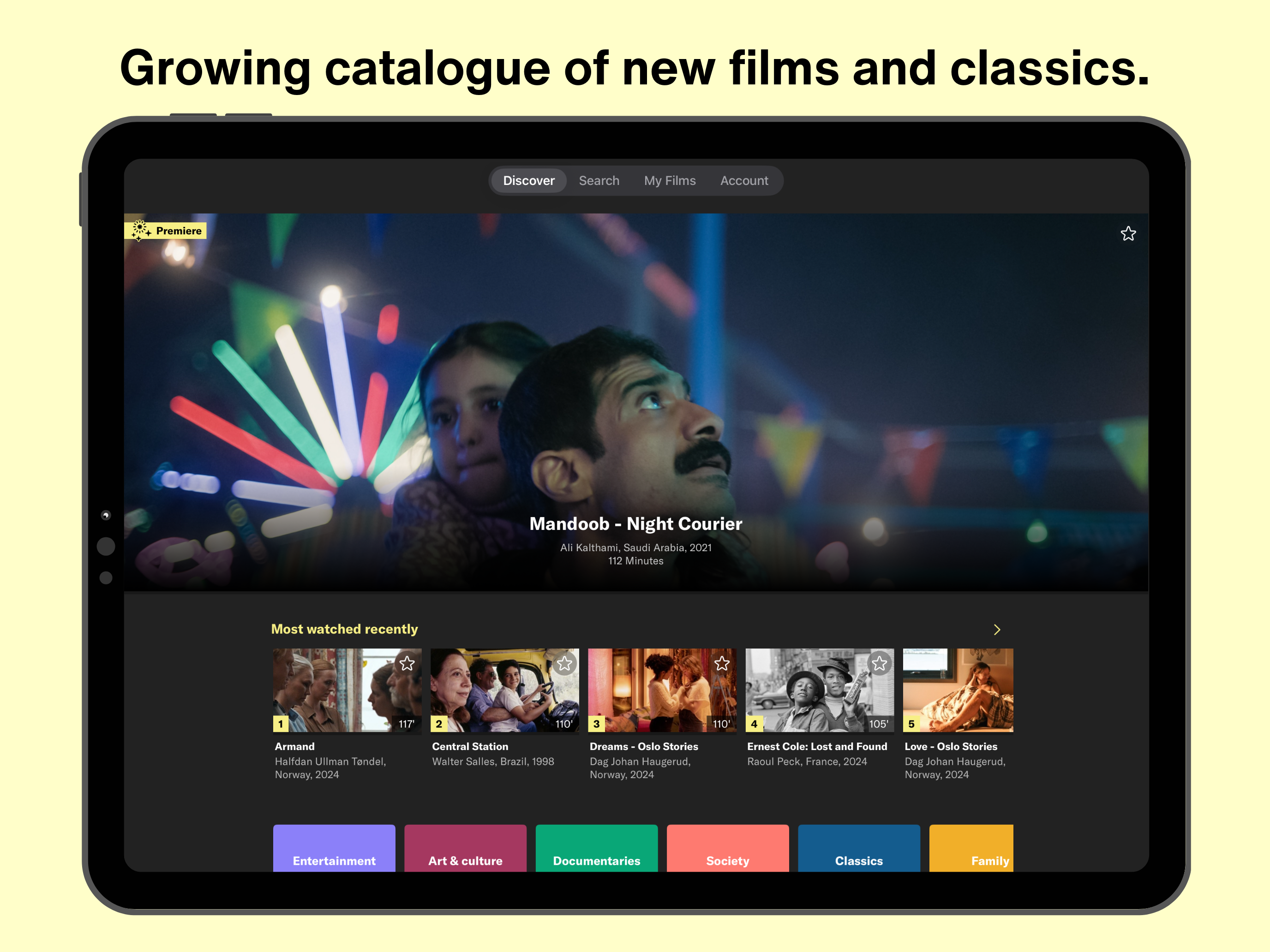Click the Most watched recently heading
The image size is (1270, 952).
[344, 629]
